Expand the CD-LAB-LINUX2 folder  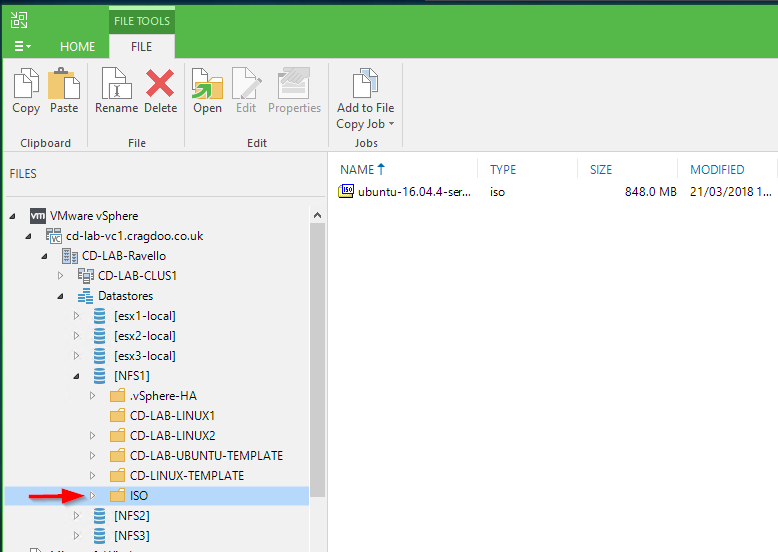[92, 435]
